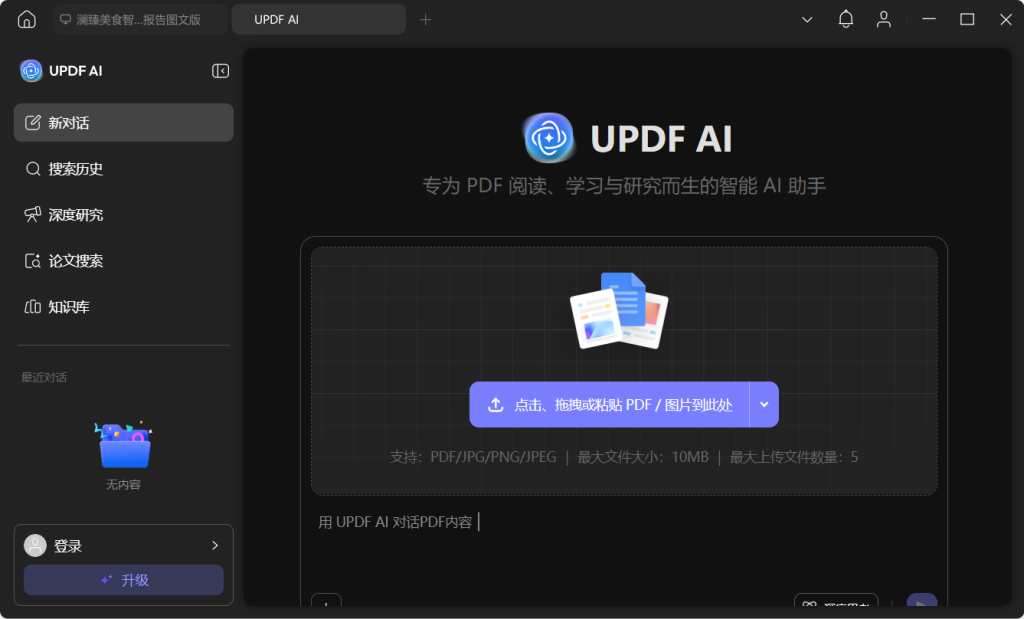Open the upload button dropdown arrow
This screenshot has width=1024, height=619.
764,405
